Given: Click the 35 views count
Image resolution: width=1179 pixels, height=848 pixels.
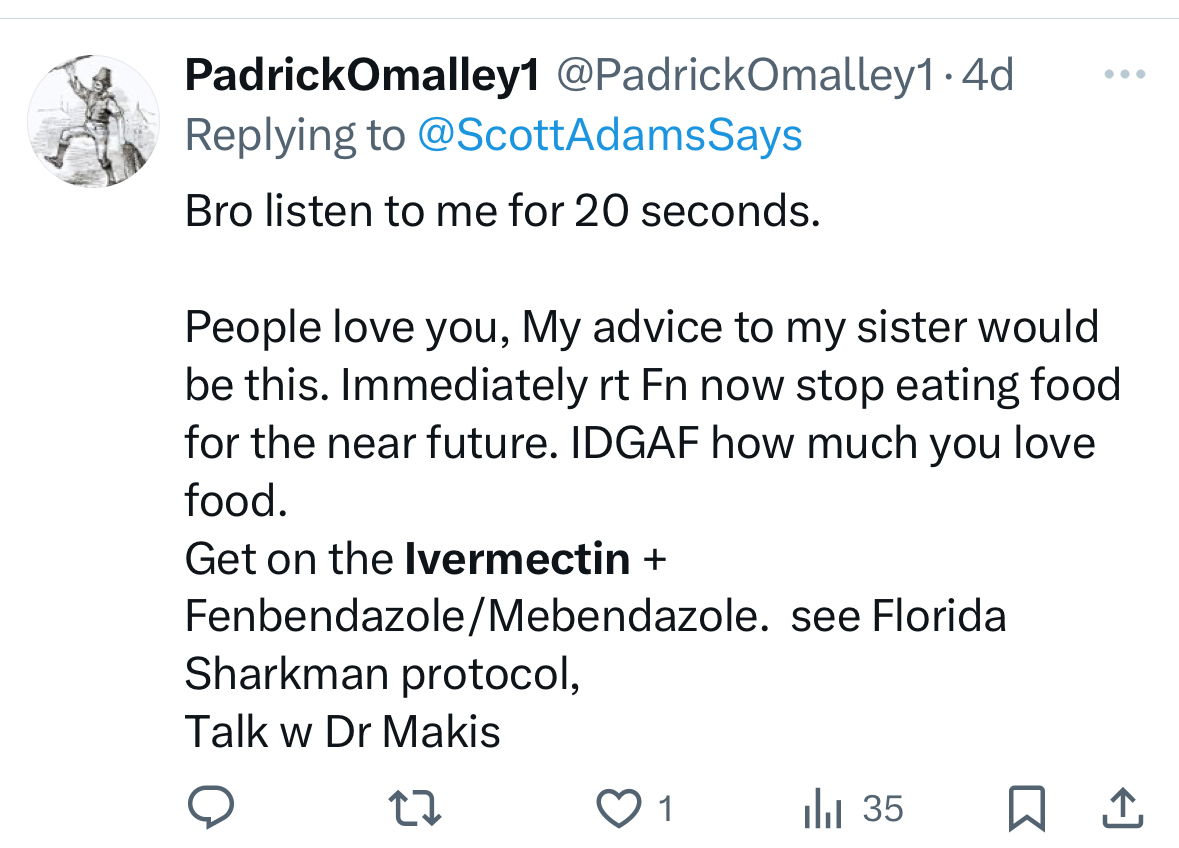Looking at the screenshot, I should (882, 808).
